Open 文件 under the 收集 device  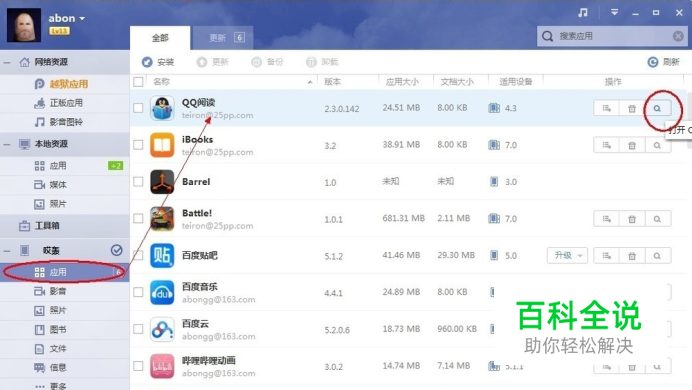[x=64, y=349]
